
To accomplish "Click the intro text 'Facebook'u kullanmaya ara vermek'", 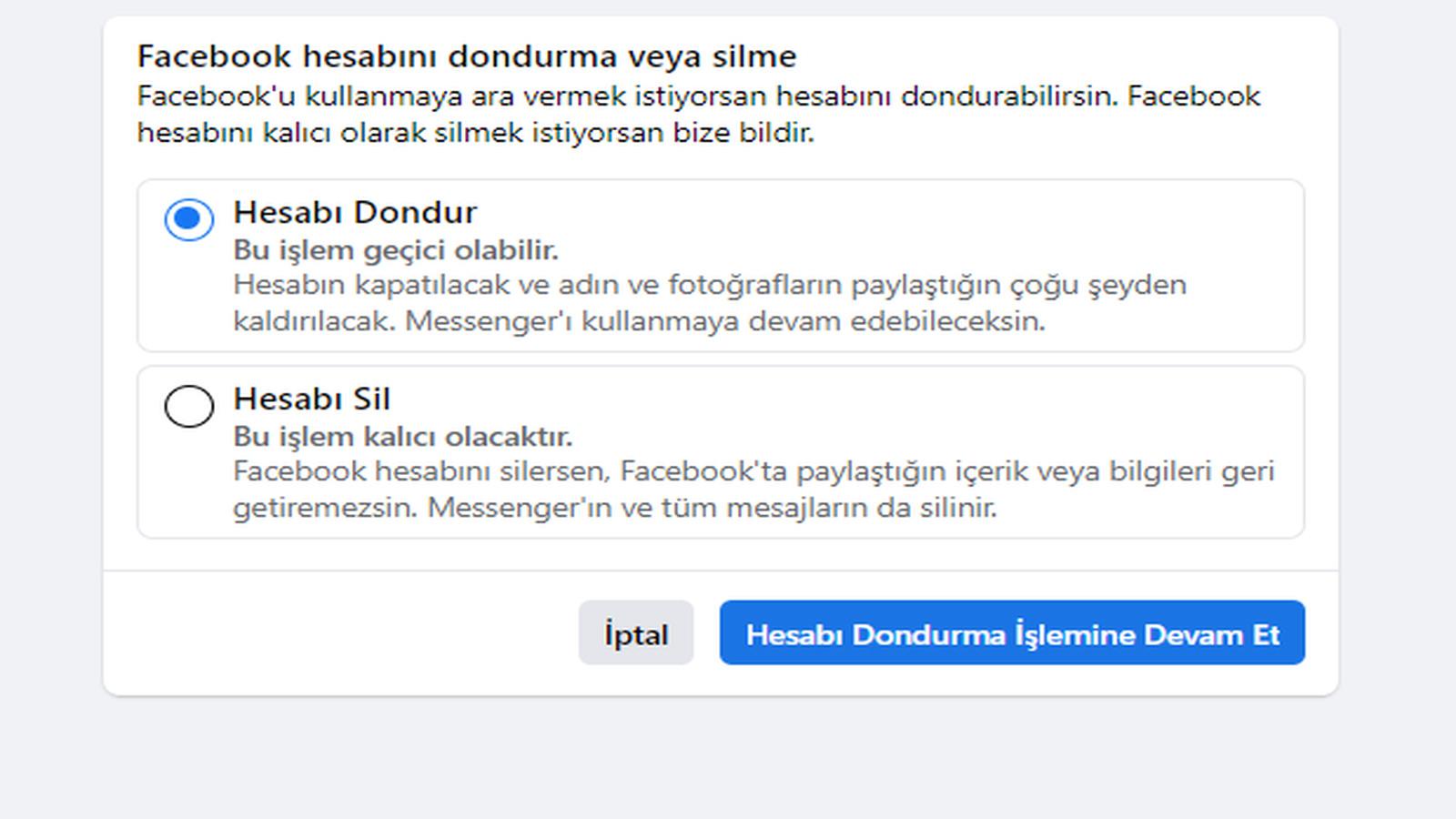I will point(699,115).
